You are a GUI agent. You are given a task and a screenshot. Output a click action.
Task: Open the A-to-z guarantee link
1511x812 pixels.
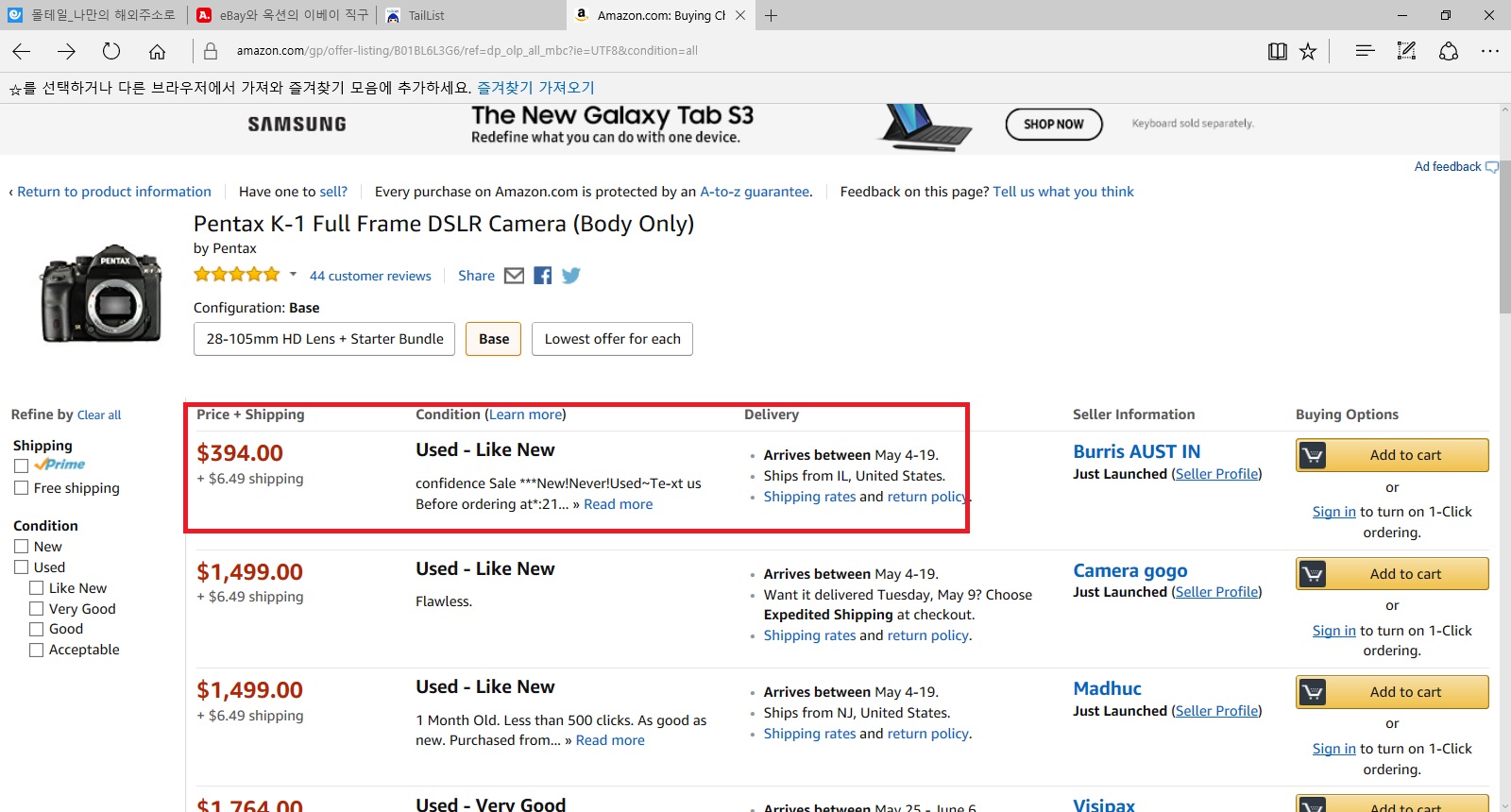click(x=755, y=192)
